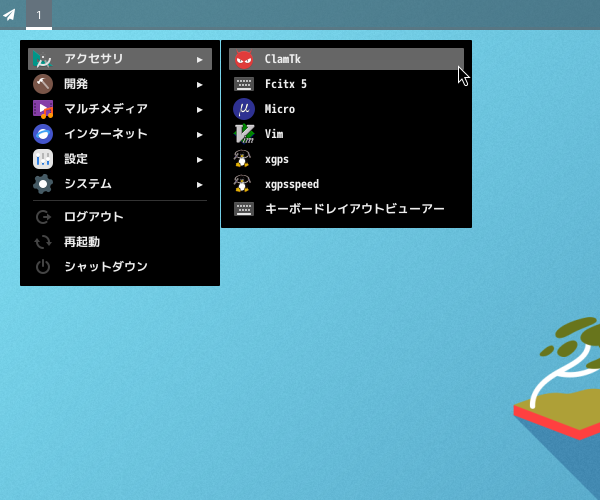Image resolution: width=600 pixels, height=500 pixels.
Task: Click the xgps penguin icon
Action: point(242,159)
